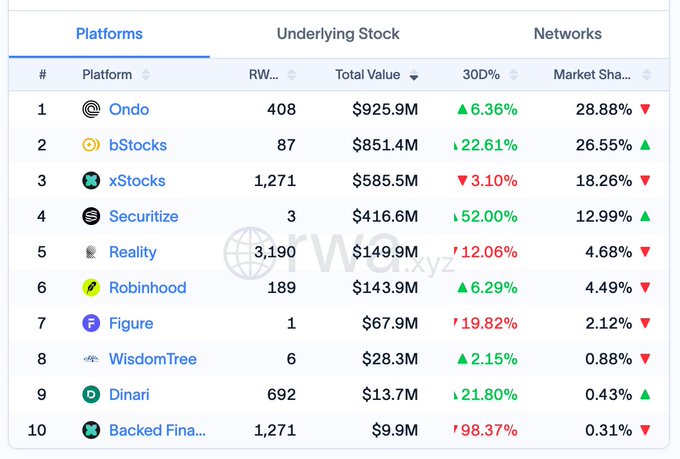Click the Robinhood feather logo
Viewport: 680px width, 459px height.
coord(91,288)
